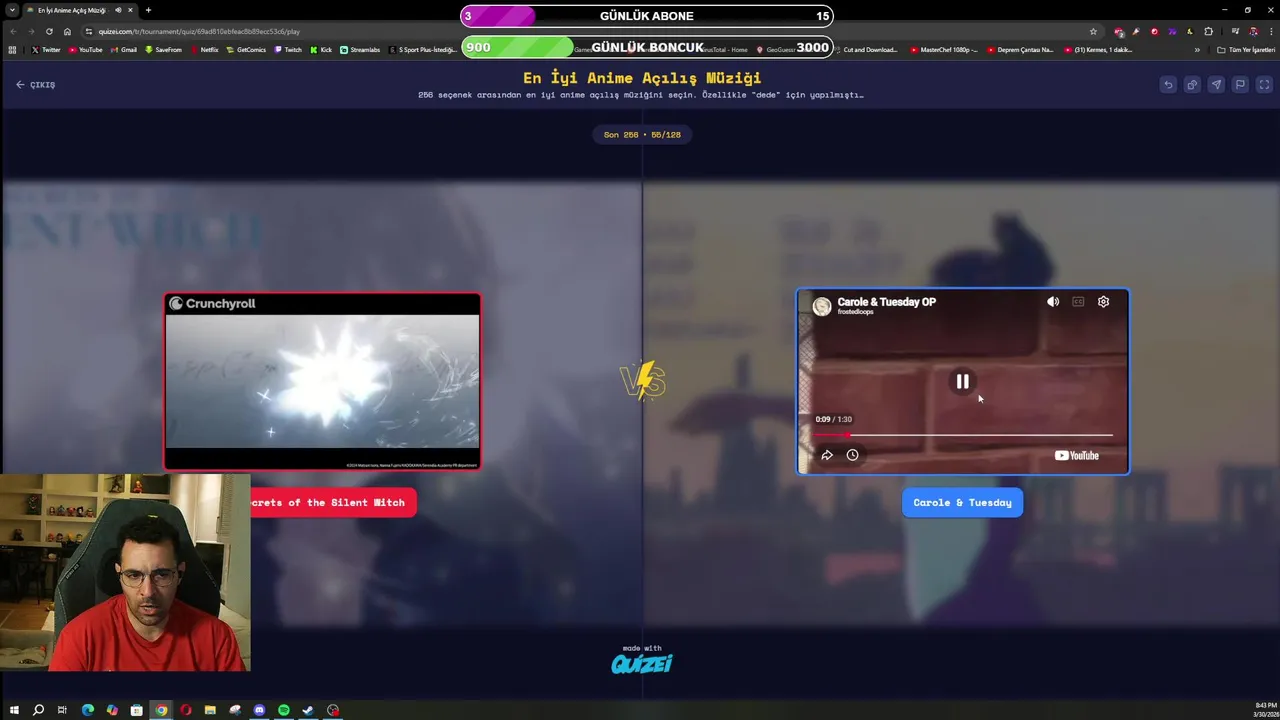Image resolution: width=1280 pixels, height=720 pixels.
Task: Go back in browser history
Action: click(13, 31)
